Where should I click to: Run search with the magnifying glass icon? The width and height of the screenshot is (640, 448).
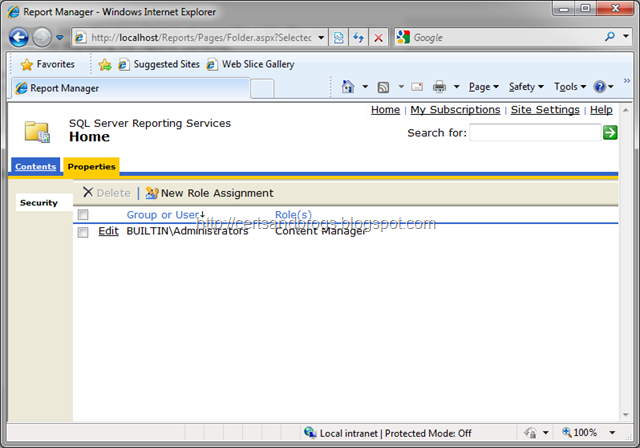click(610, 37)
